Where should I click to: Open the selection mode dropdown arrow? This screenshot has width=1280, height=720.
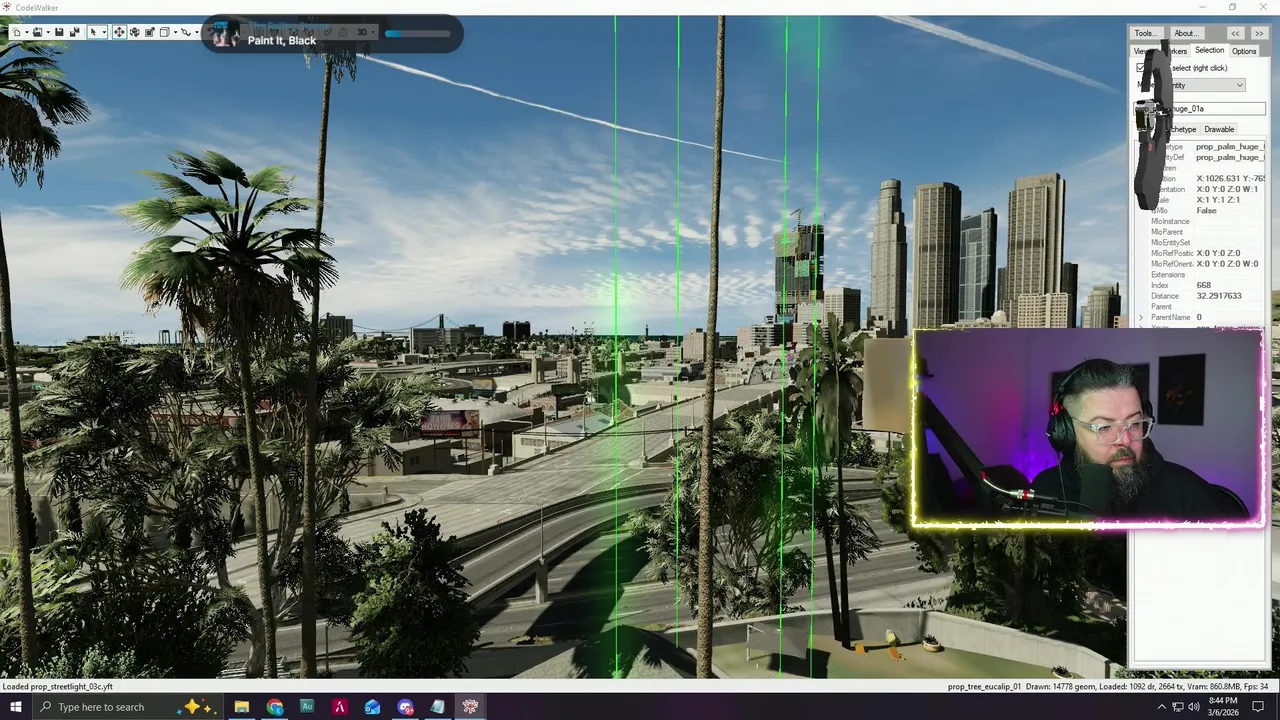104,32
